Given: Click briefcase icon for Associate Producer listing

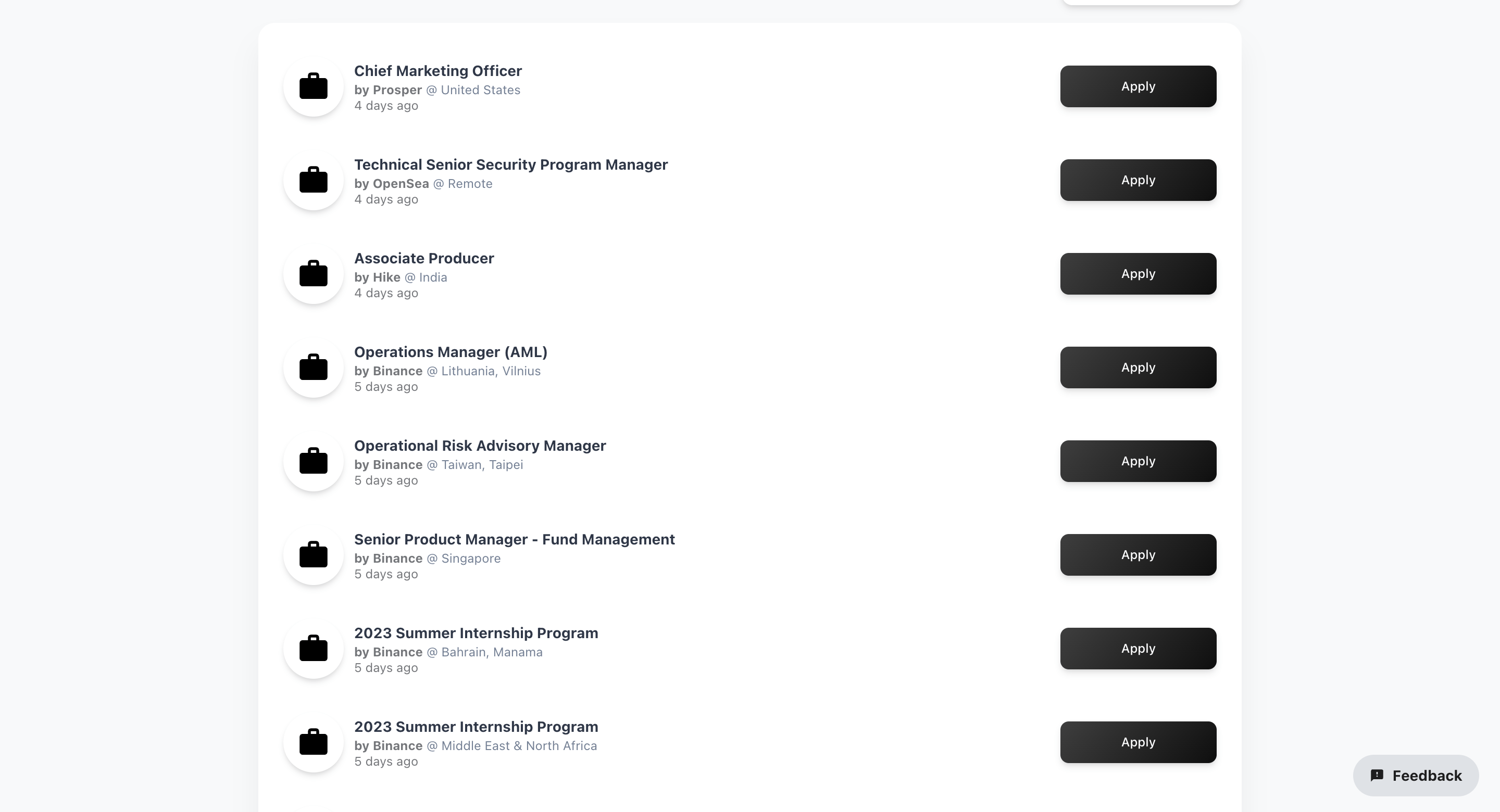Looking at the screenshot, I should (313, 274).
